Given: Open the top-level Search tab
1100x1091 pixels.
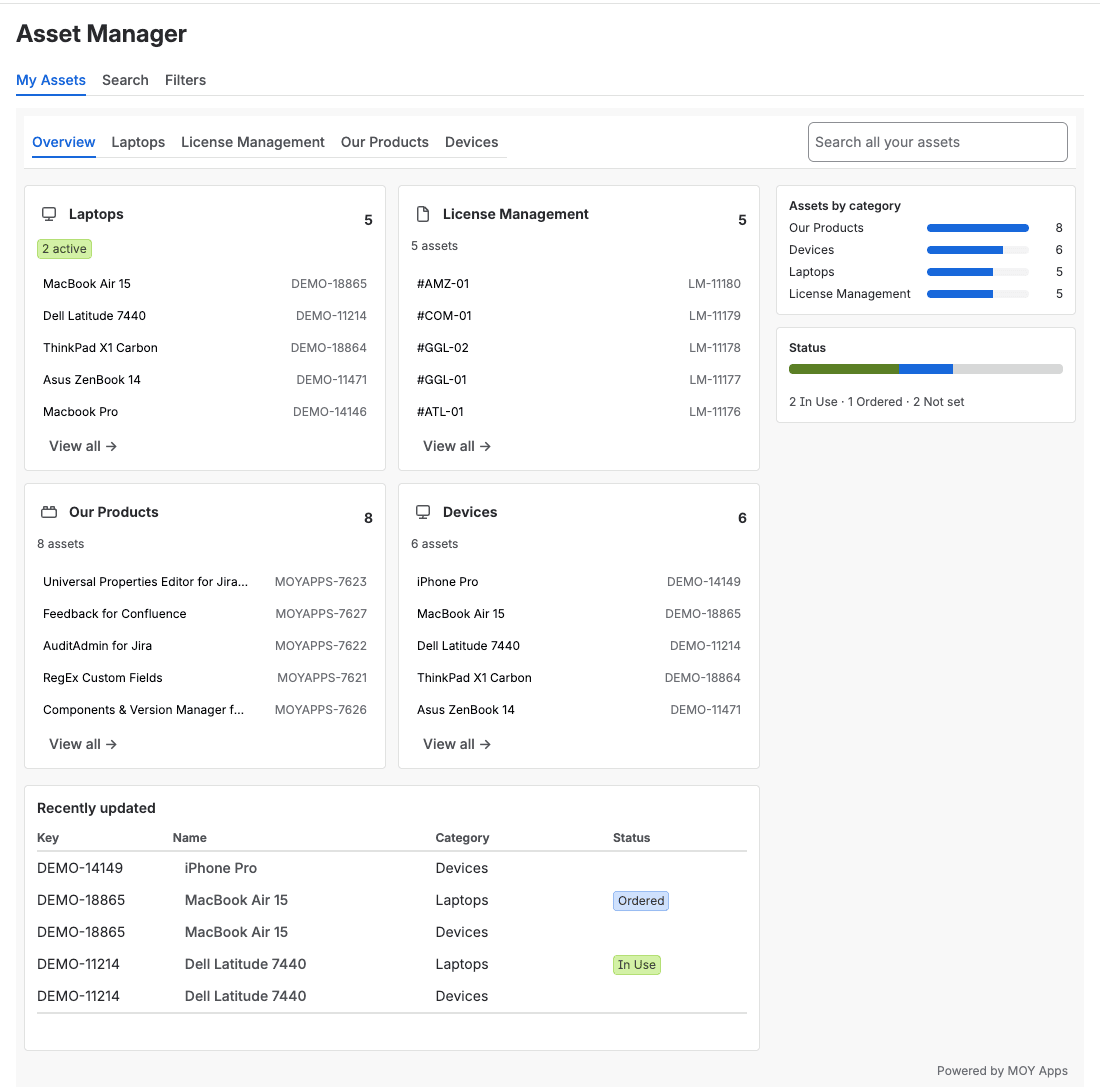Looking at the screenshot, I should click(x=125, y=80).
